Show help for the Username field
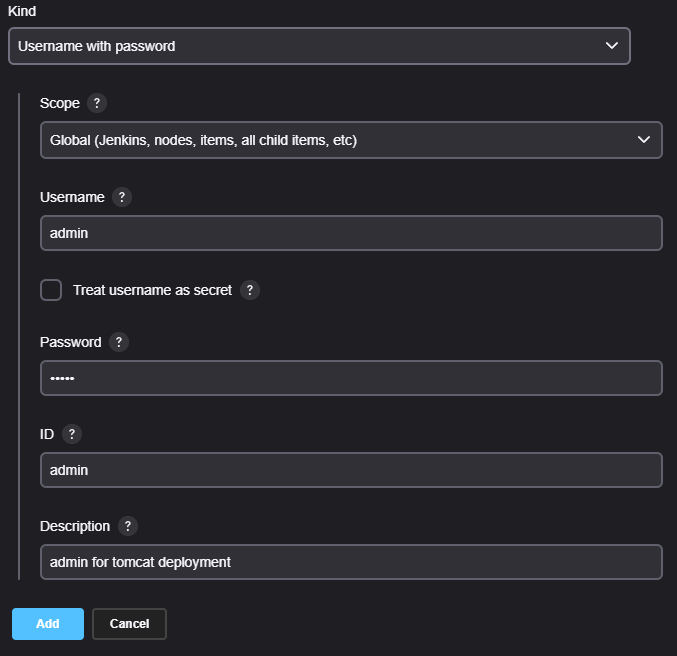This screenshot has width=677, height=656. pos(122,197)
